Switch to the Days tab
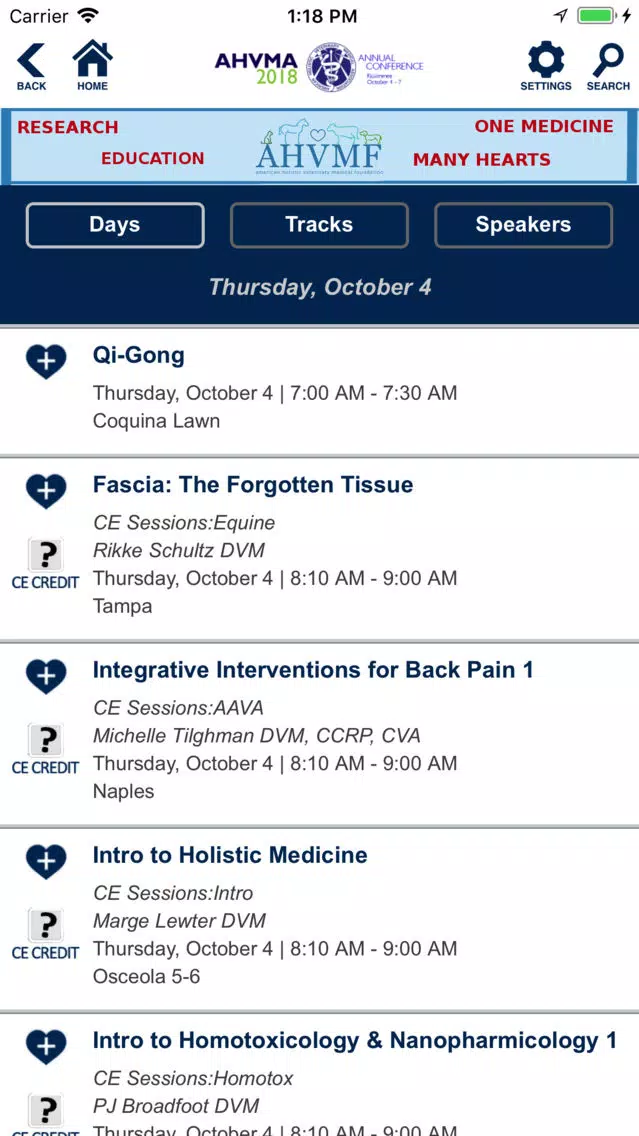This screenshot has height=1136, width=639. pyautogui.click(x=115, y=225)
